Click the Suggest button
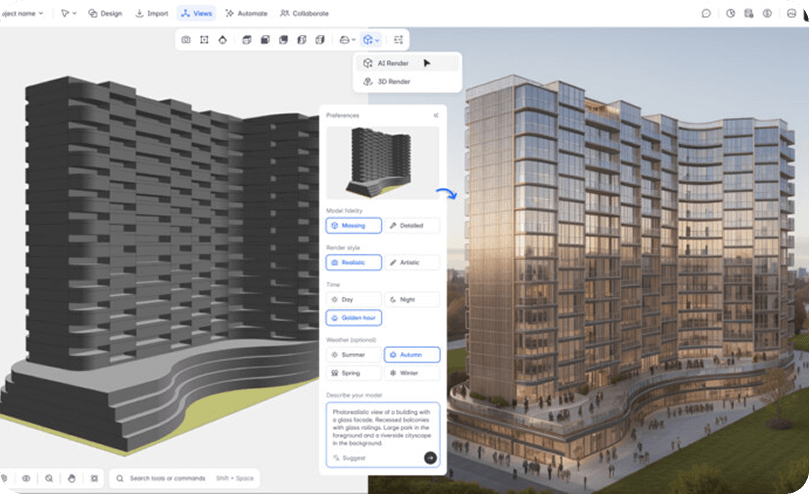 (349, 457)
